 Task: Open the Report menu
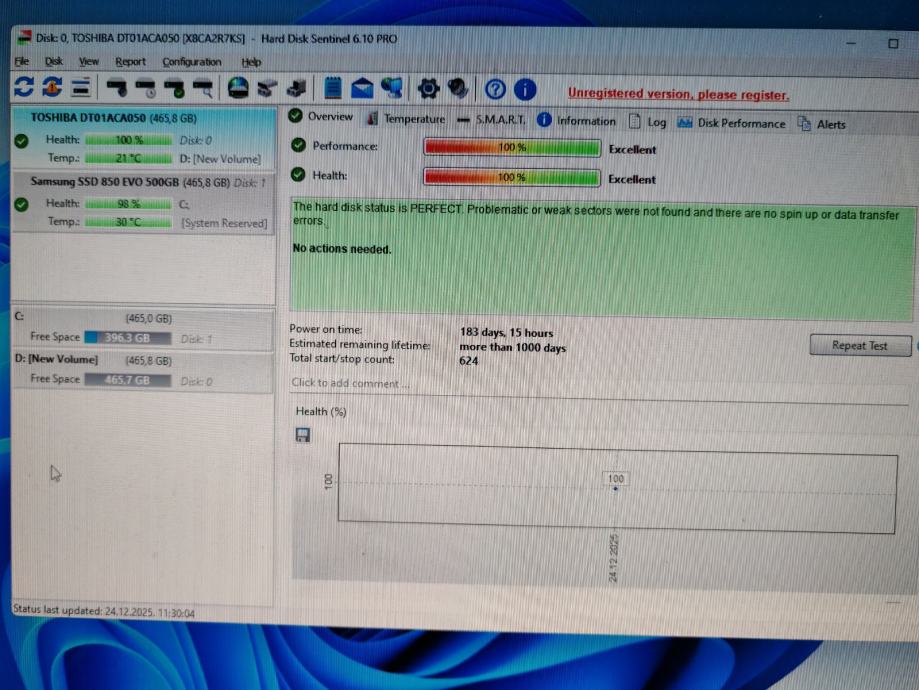tap(130, 62)
